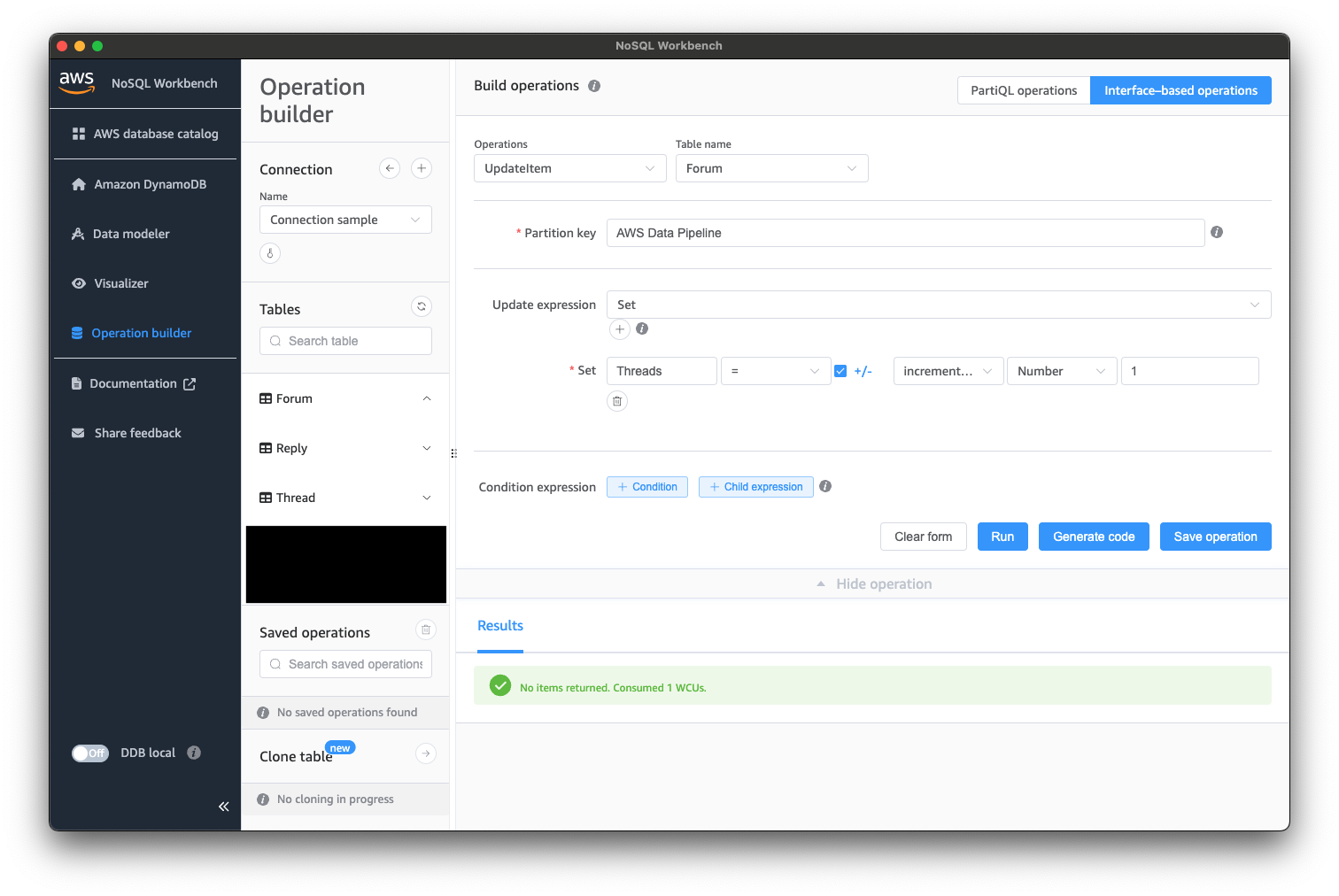1339x896 pixels.
Task: Open the Connection name dropdown
Action: (x=345, y=220)
